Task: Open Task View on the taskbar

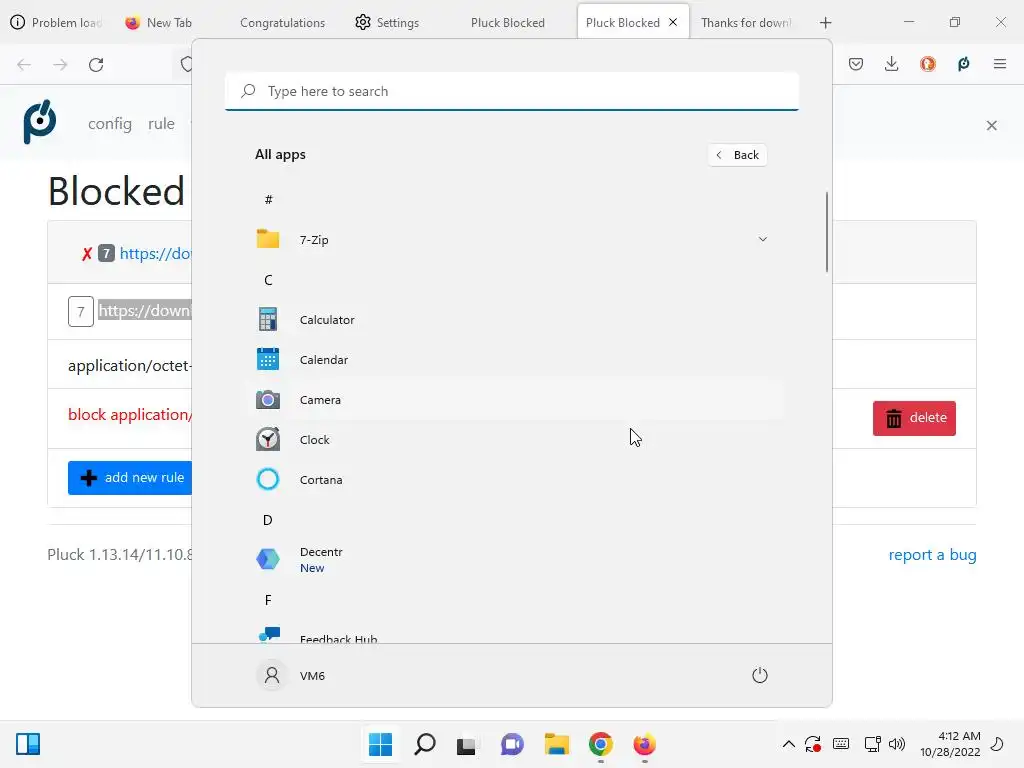Action: click(466, 744)
